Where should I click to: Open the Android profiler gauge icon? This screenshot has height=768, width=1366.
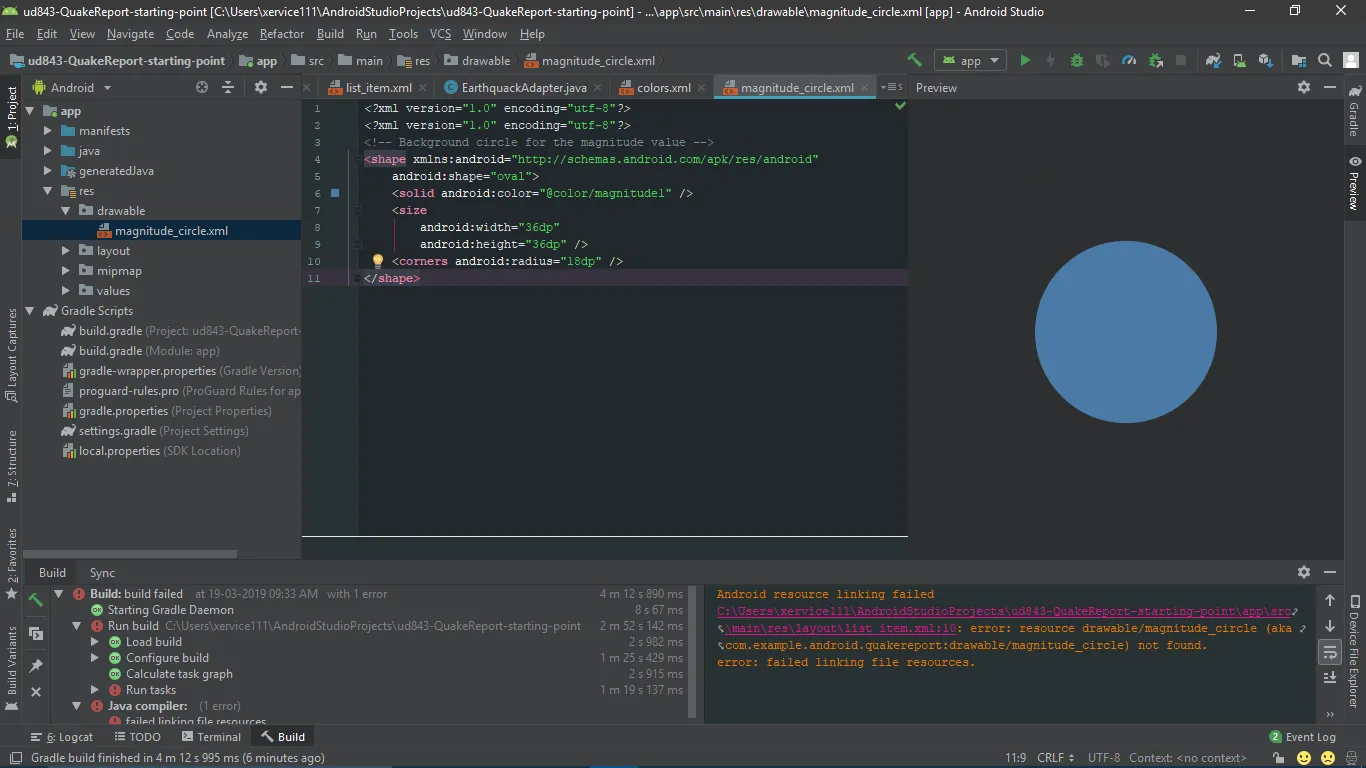pyautogui.click(x=1129, y=61)
